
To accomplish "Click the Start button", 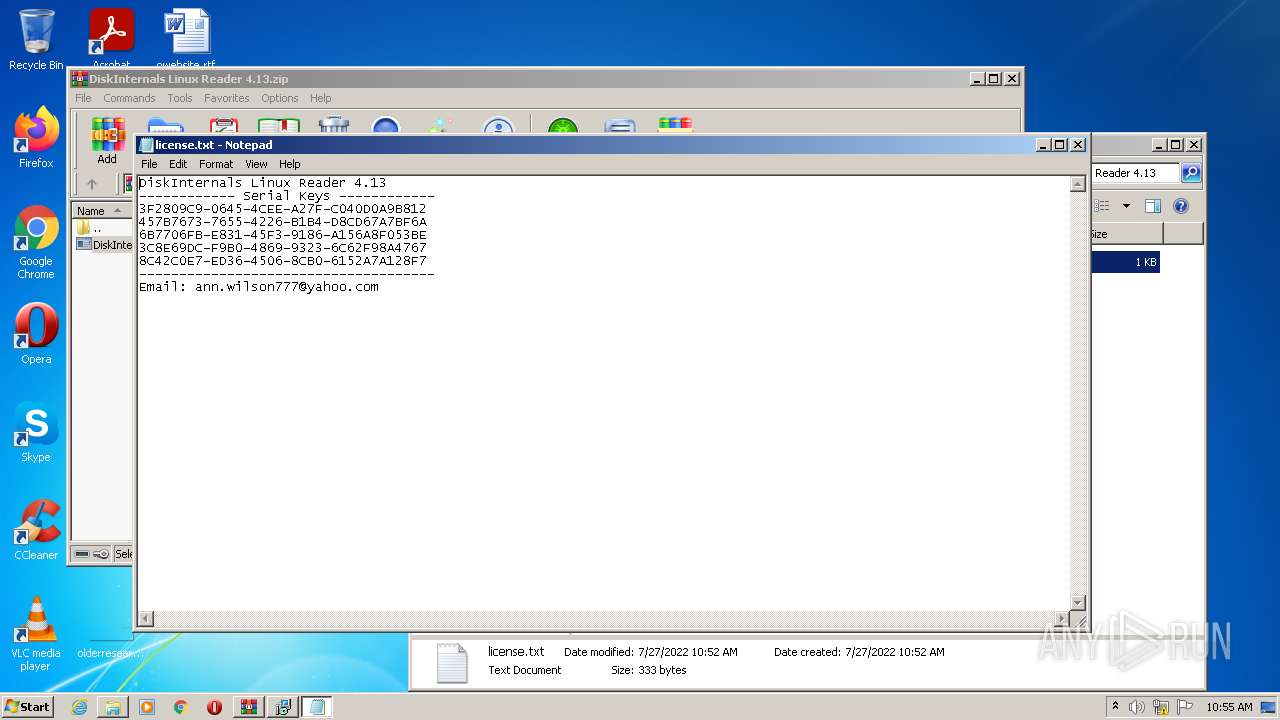I will point(28,707).
